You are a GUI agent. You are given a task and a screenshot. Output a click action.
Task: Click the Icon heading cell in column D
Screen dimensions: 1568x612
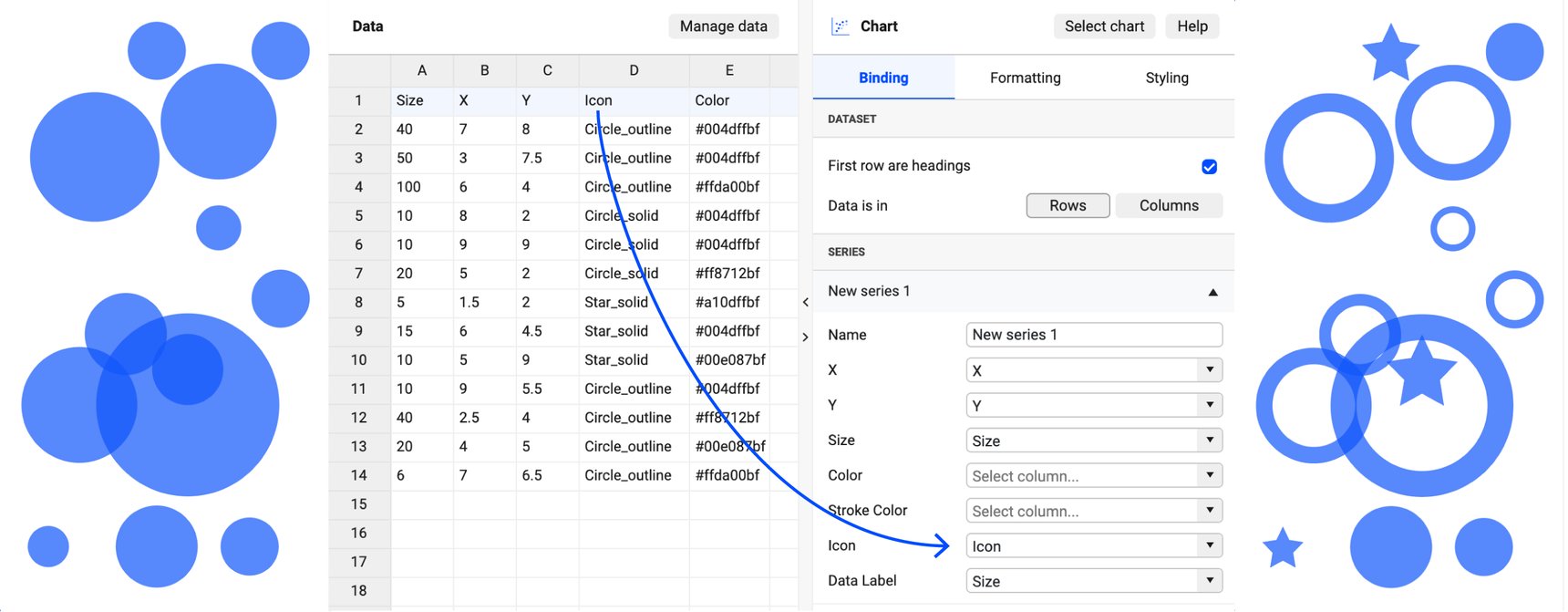coord(634,100)
